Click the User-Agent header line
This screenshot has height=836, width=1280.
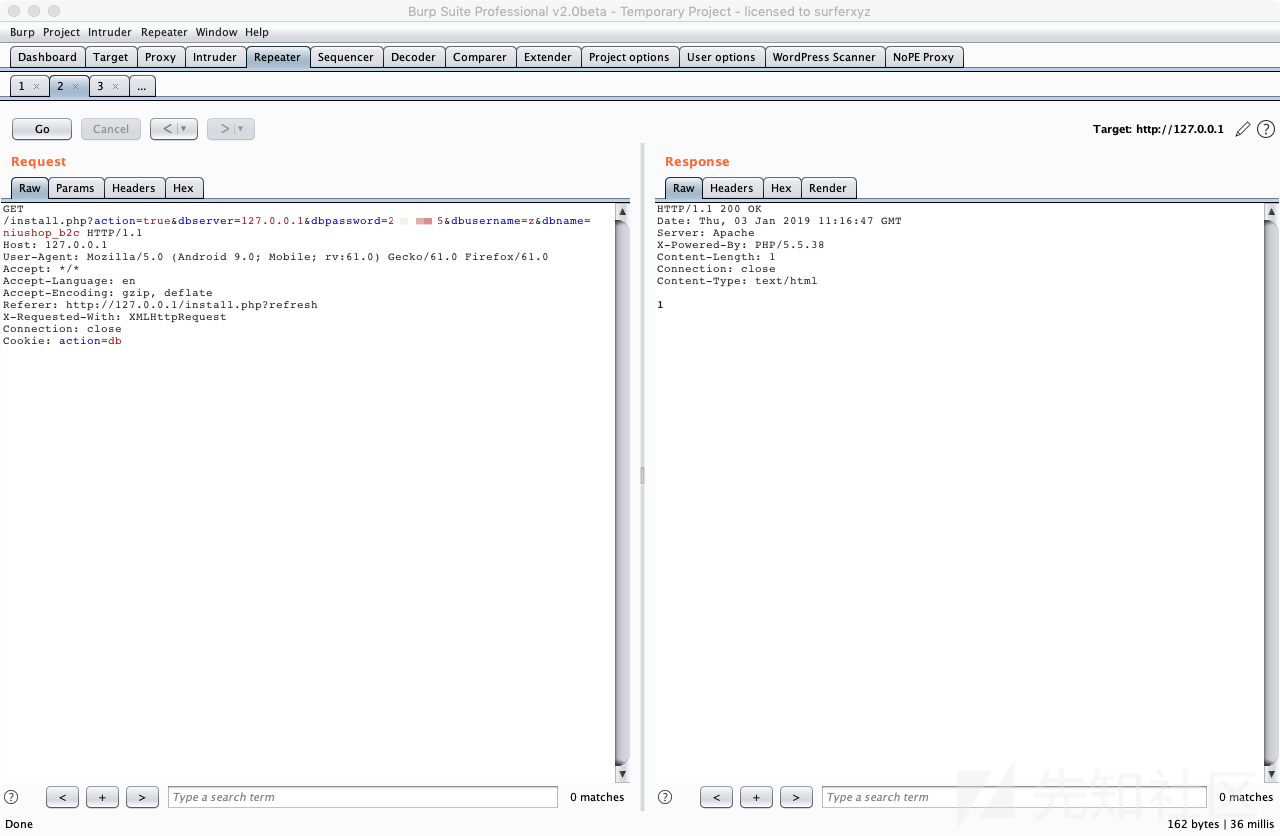click(x=276, y=257)
